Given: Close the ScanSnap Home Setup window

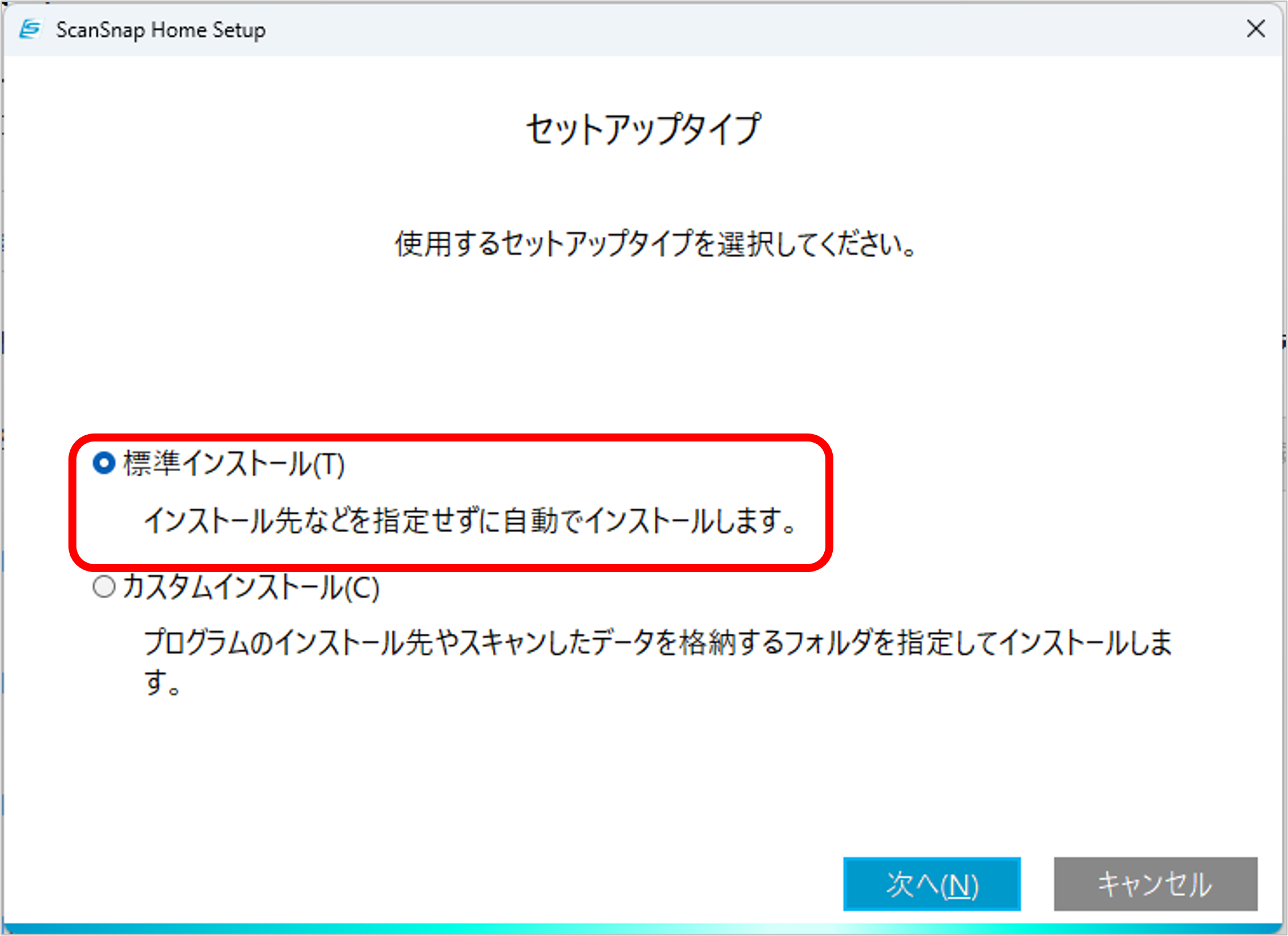Looking at the screenshot, I should [1255, 29].
